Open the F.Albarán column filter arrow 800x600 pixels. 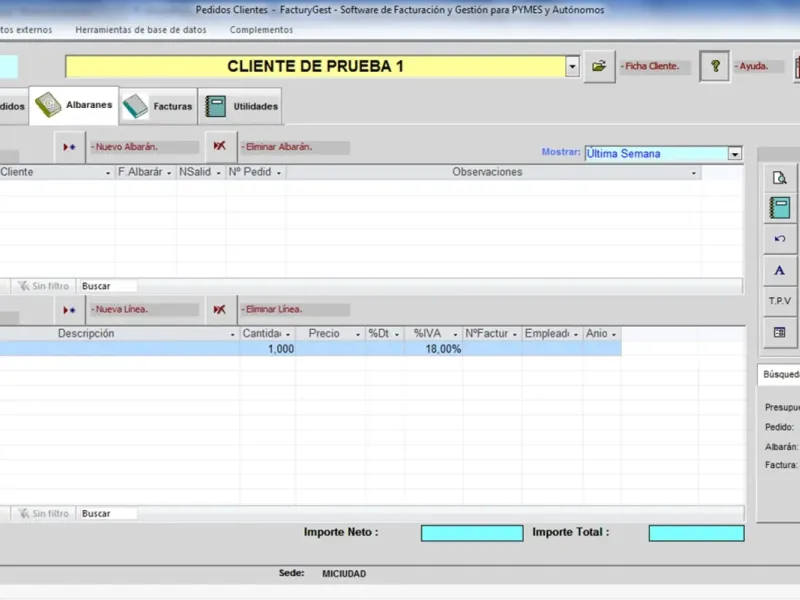point(169,173)
